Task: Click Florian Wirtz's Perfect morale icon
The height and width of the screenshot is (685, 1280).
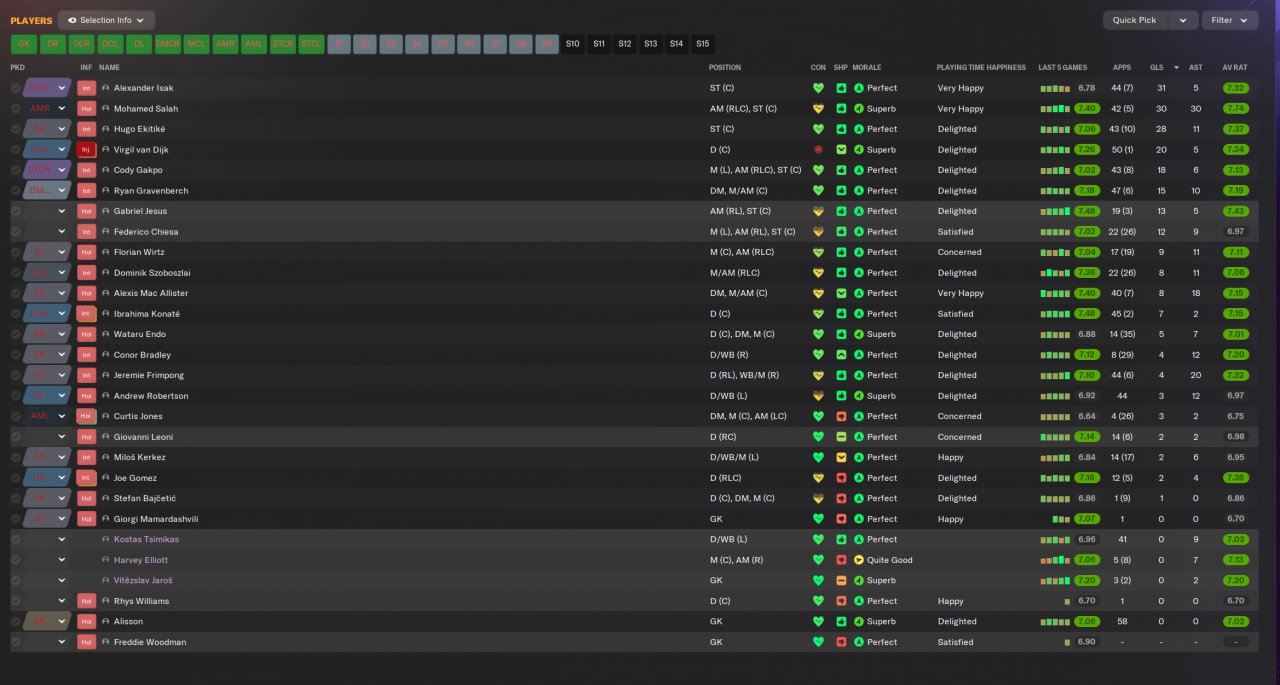Action: pos(858,252)
